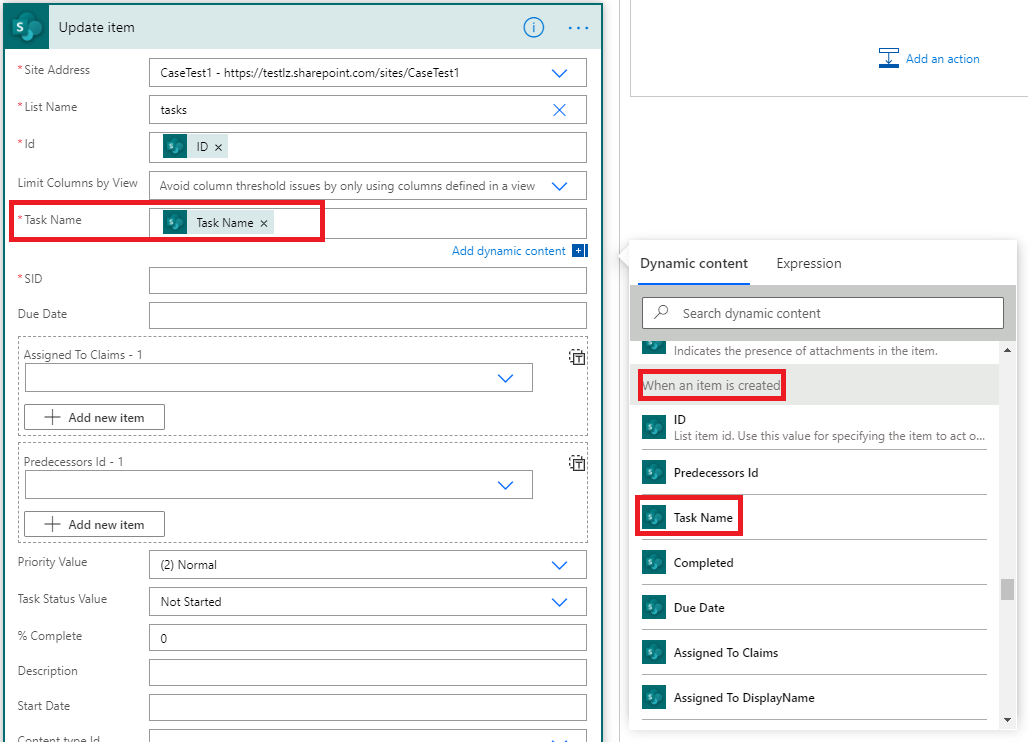Viewport: 1028px width, 742px height.
Task: Click the dynamic content scroll up arrow
Action: (1007, 351)
